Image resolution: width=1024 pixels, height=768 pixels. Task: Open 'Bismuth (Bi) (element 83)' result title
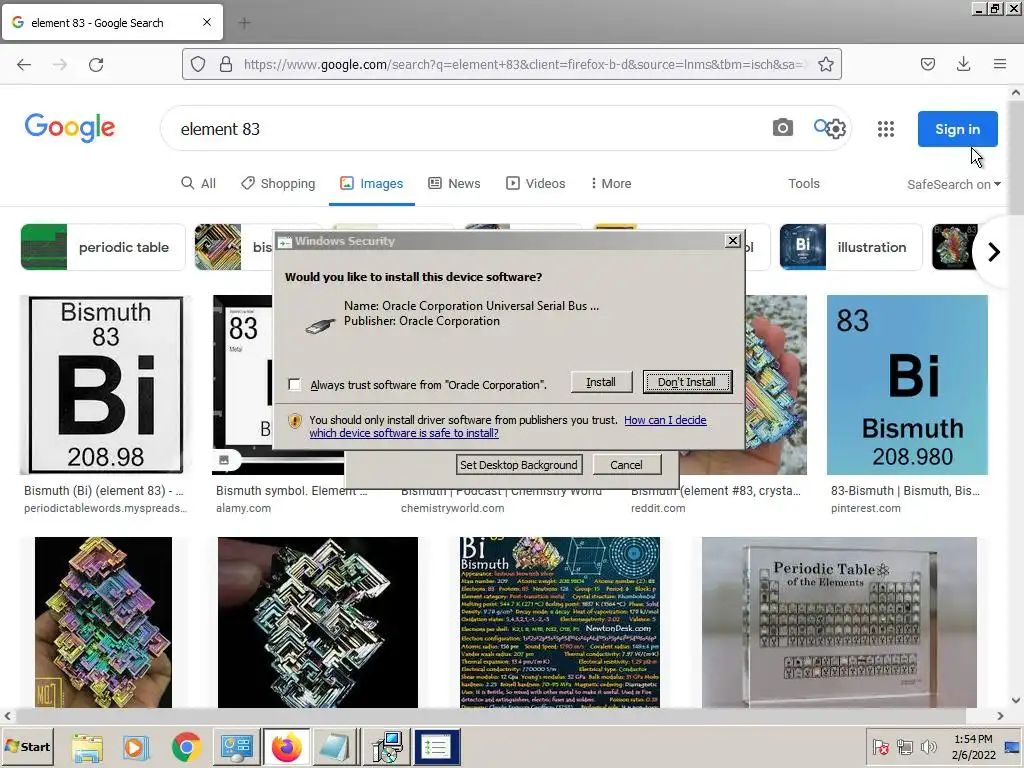104,490
